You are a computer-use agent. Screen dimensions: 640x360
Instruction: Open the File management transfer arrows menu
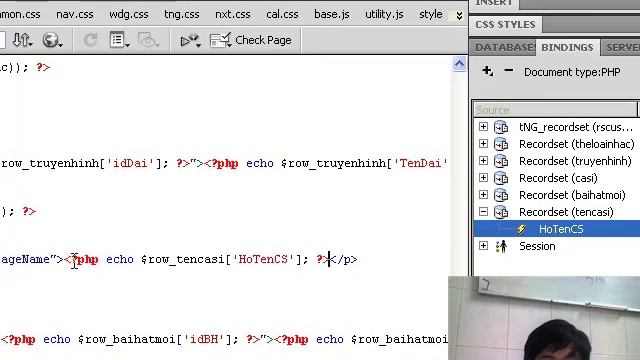pos(22,40)
